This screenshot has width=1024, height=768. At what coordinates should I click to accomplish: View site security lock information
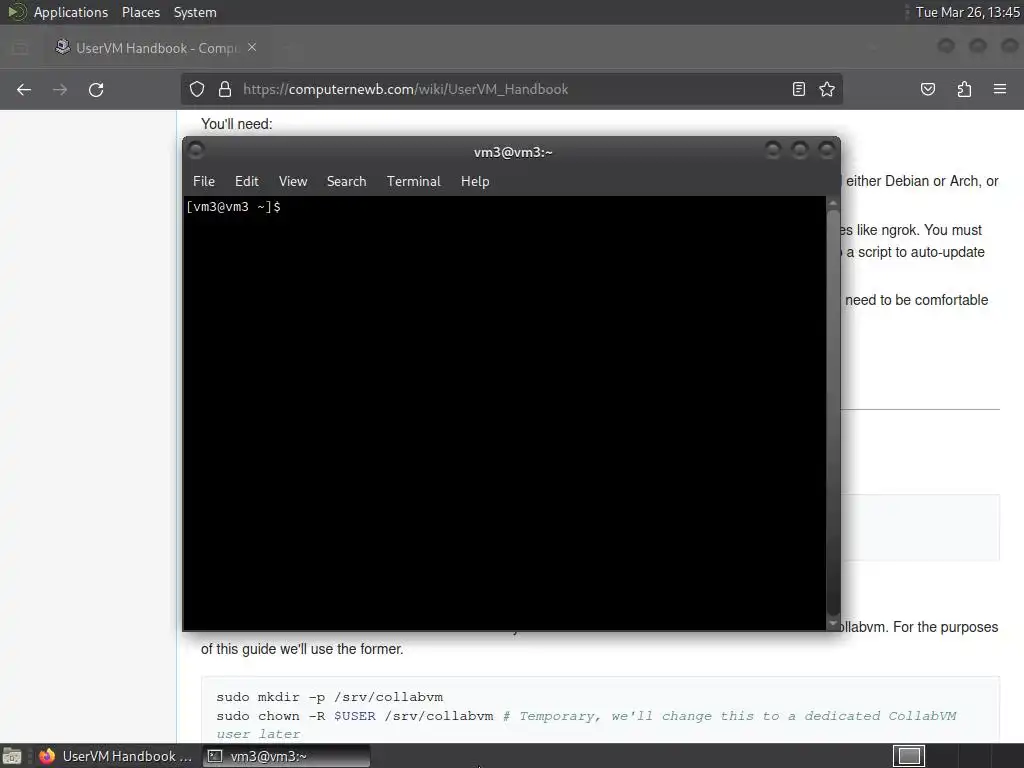(225, 89)
